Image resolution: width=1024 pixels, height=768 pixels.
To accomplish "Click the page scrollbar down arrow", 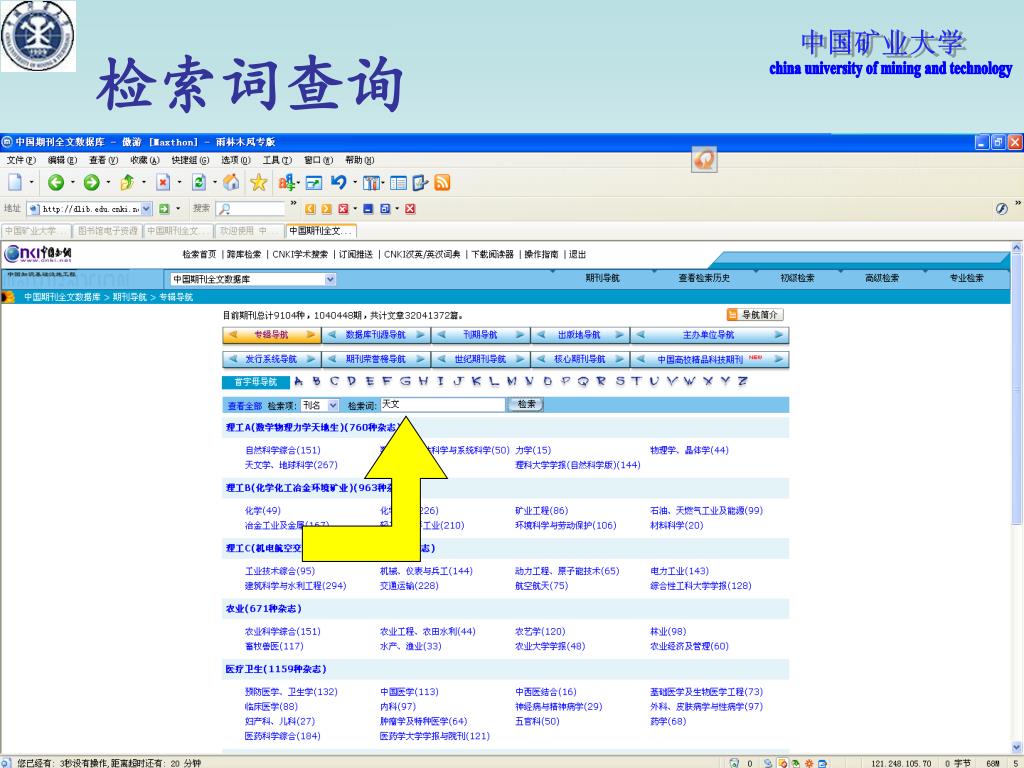I will [x=1017, y=746].
